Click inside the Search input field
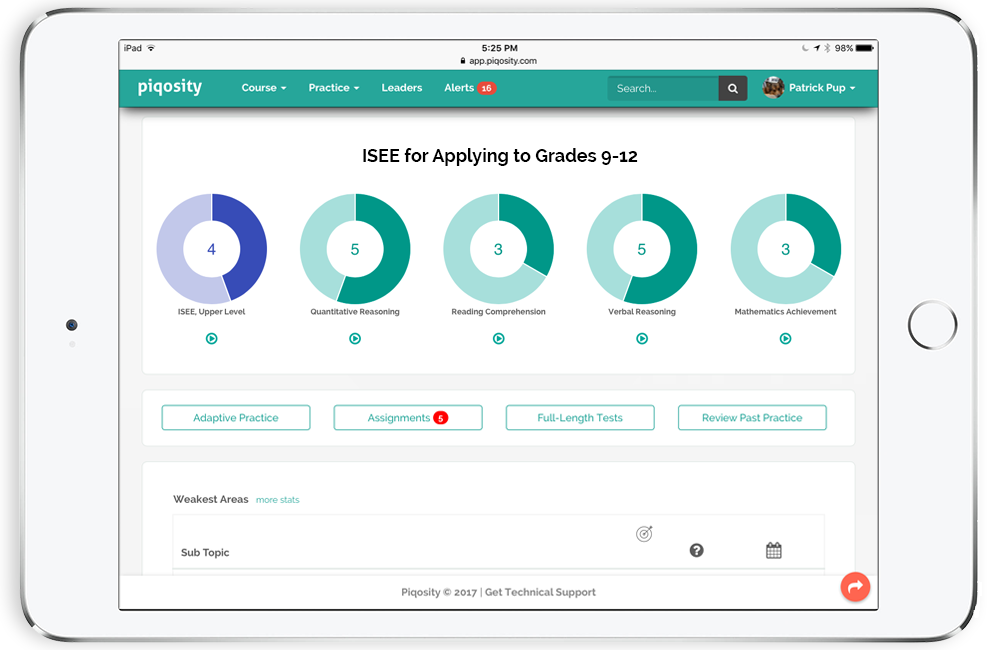Screen dimensions: 1000x650 coord(663,88)
